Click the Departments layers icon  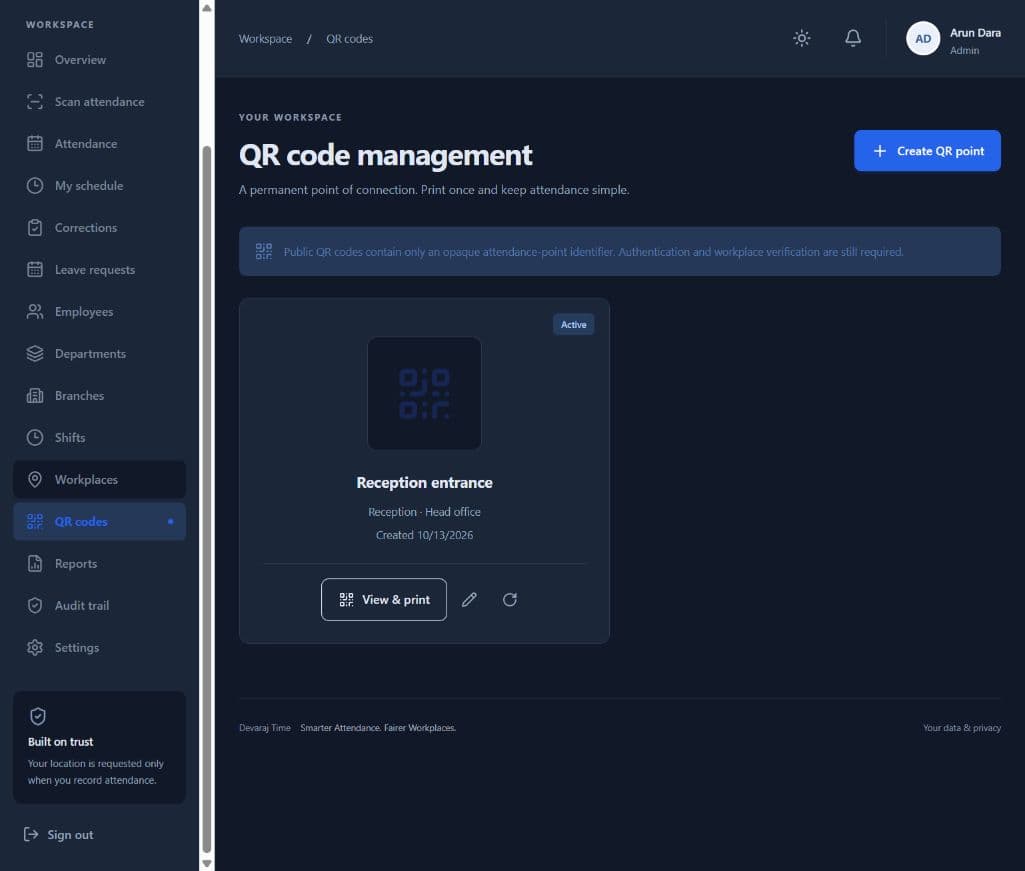tap(35, 353)
